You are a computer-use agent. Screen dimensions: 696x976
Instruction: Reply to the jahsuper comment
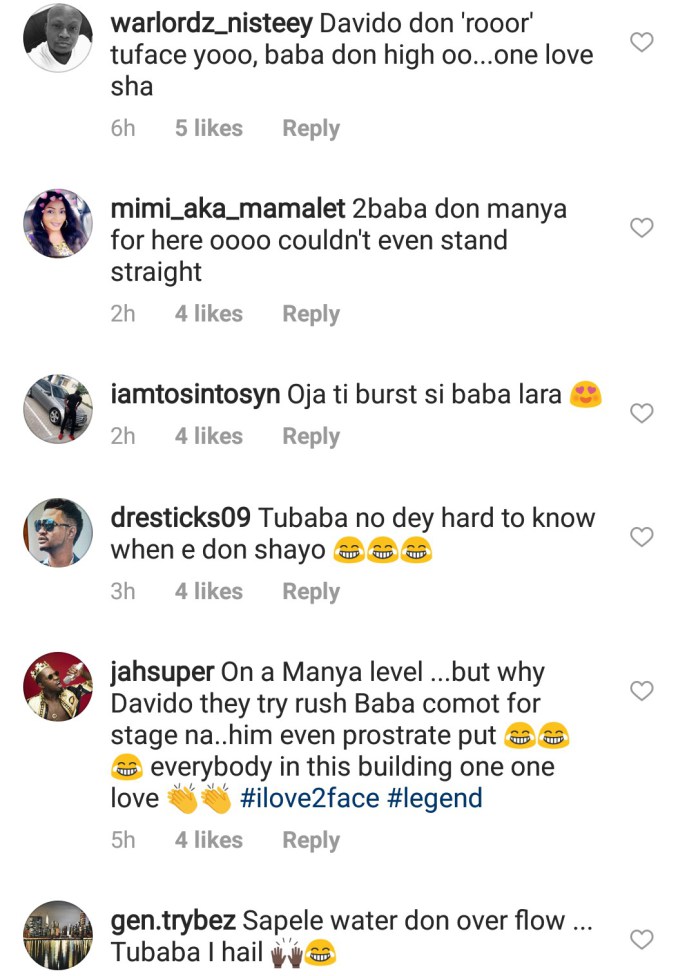[x=311, y=841]
